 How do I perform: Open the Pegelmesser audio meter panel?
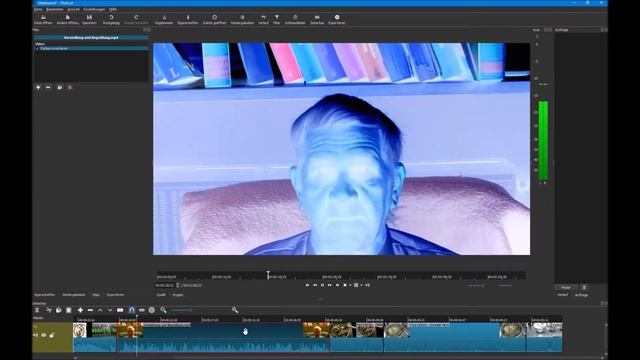pos(164,20)
